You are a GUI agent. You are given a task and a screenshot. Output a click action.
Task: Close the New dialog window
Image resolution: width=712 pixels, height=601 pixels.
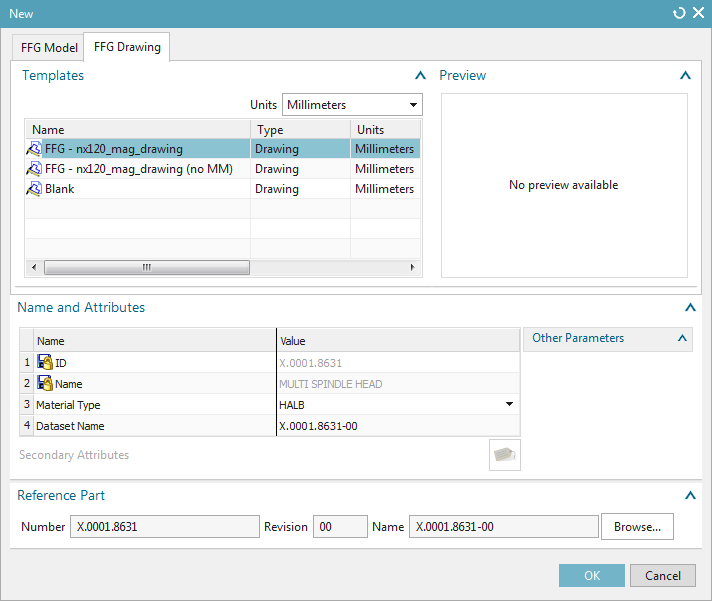coord(698,13)
